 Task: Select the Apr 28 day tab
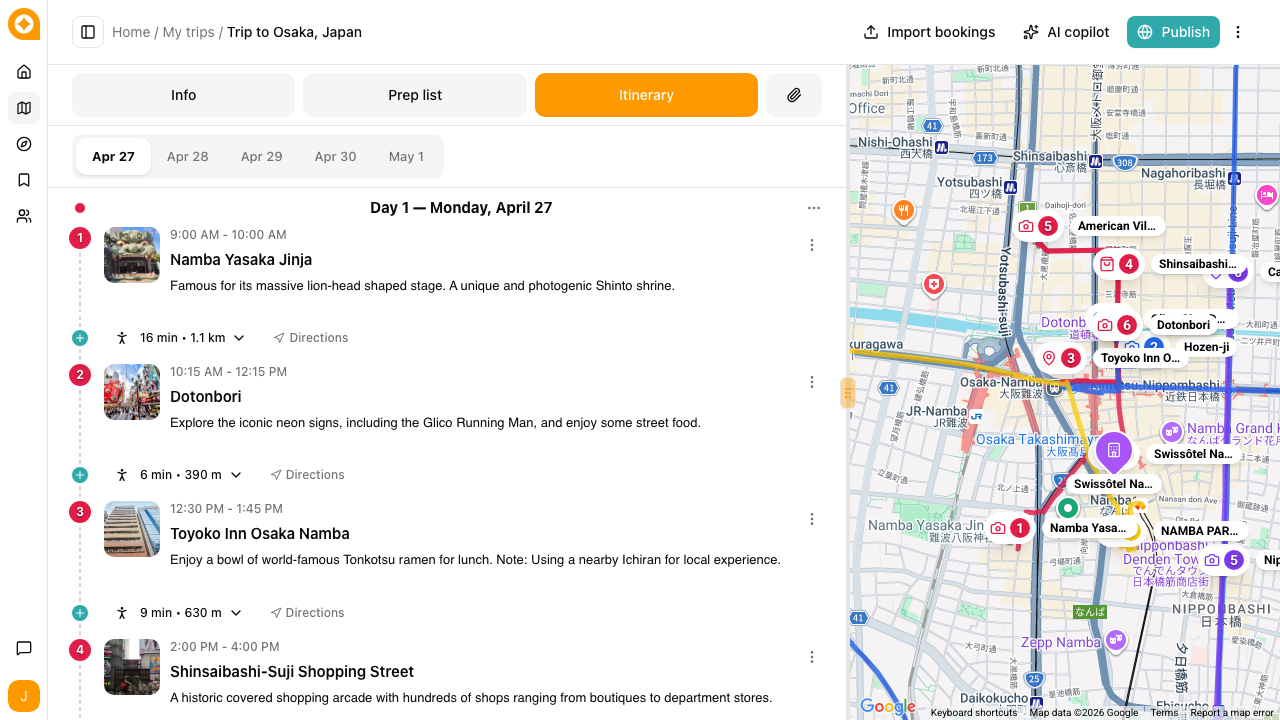[x=188, y=157]
